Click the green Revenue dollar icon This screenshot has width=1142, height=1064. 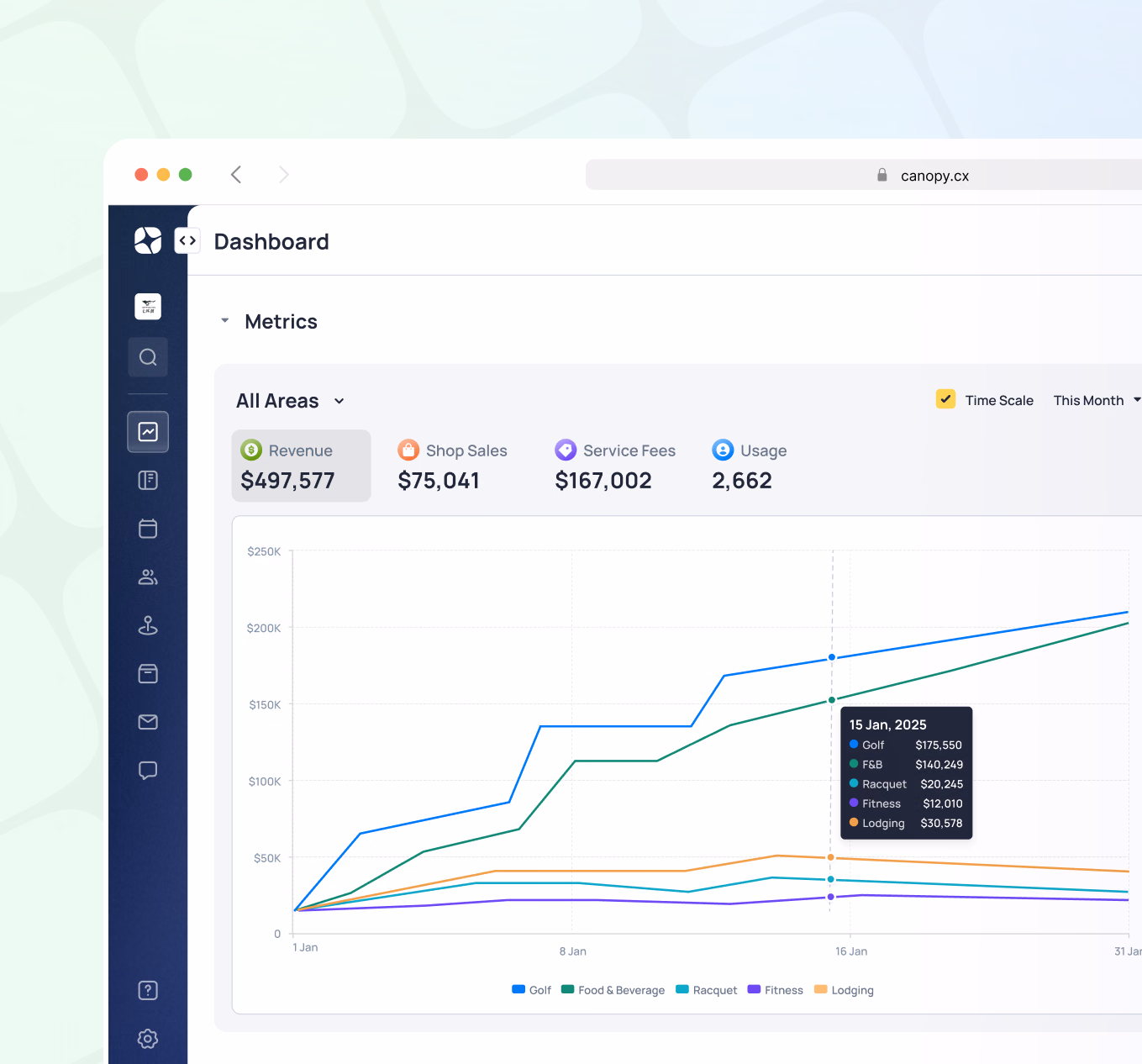[251, 450]
